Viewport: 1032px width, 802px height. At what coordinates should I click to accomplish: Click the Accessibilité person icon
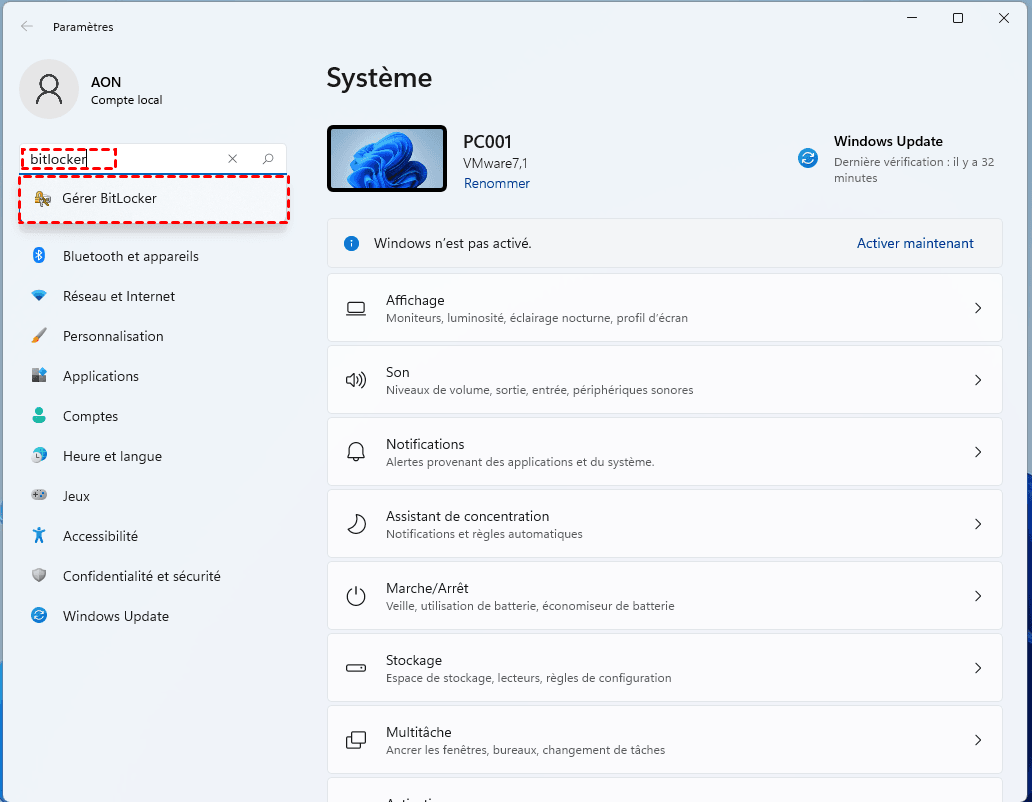click(39, 536)
